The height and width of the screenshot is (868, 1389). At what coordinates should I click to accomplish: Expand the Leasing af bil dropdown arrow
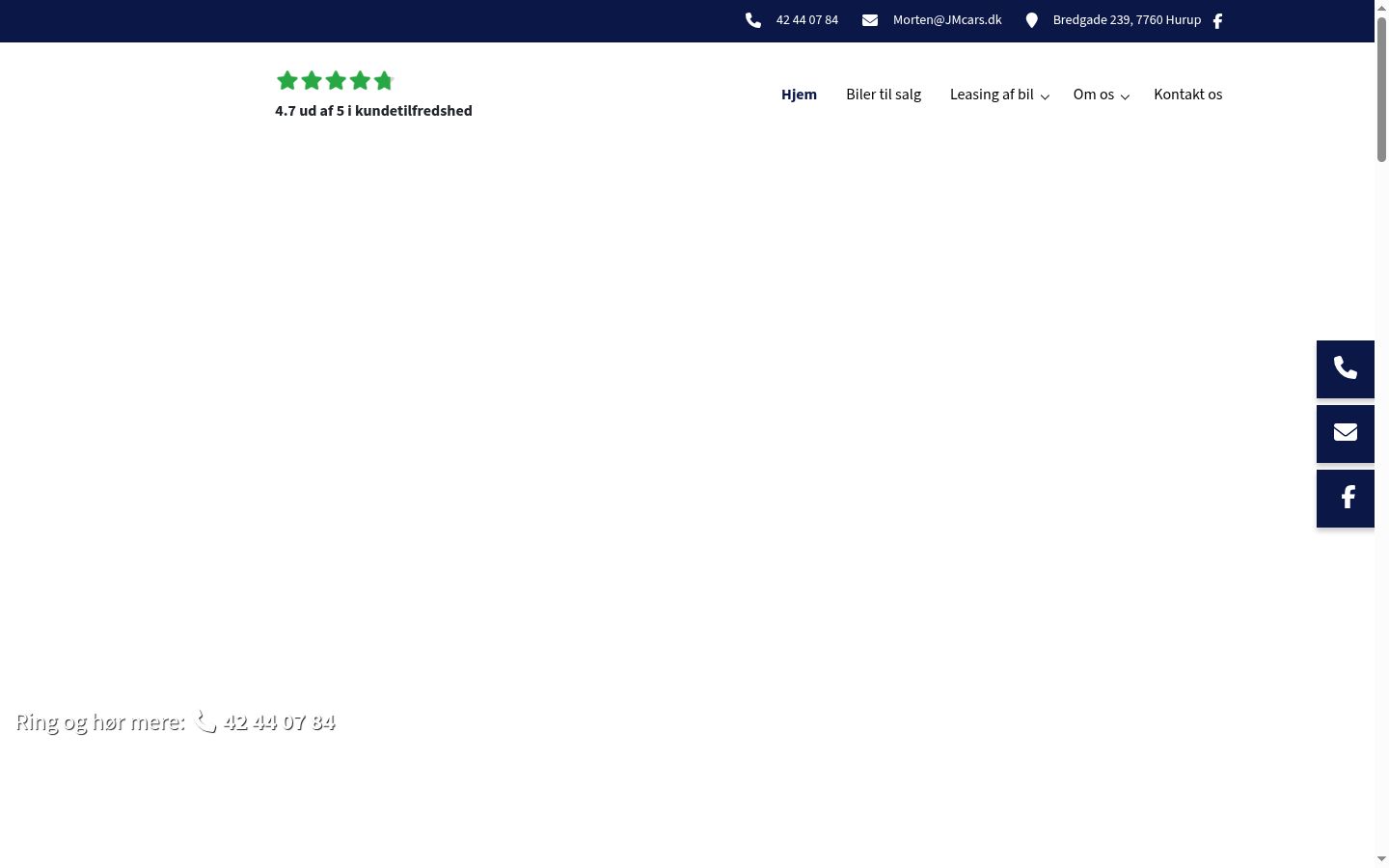tap(1045, 96)
